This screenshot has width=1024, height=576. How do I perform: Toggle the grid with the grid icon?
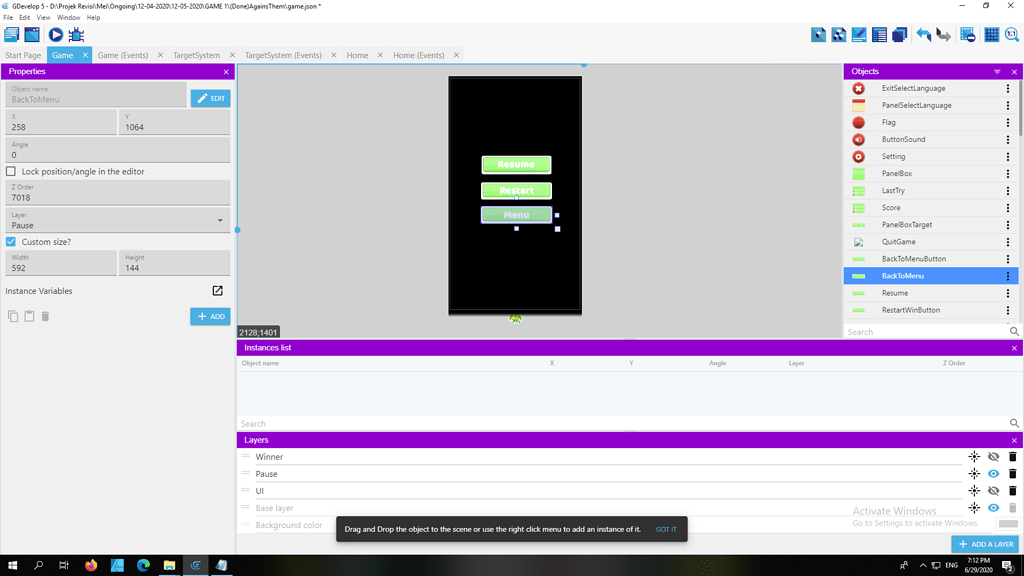pos(991,33)
